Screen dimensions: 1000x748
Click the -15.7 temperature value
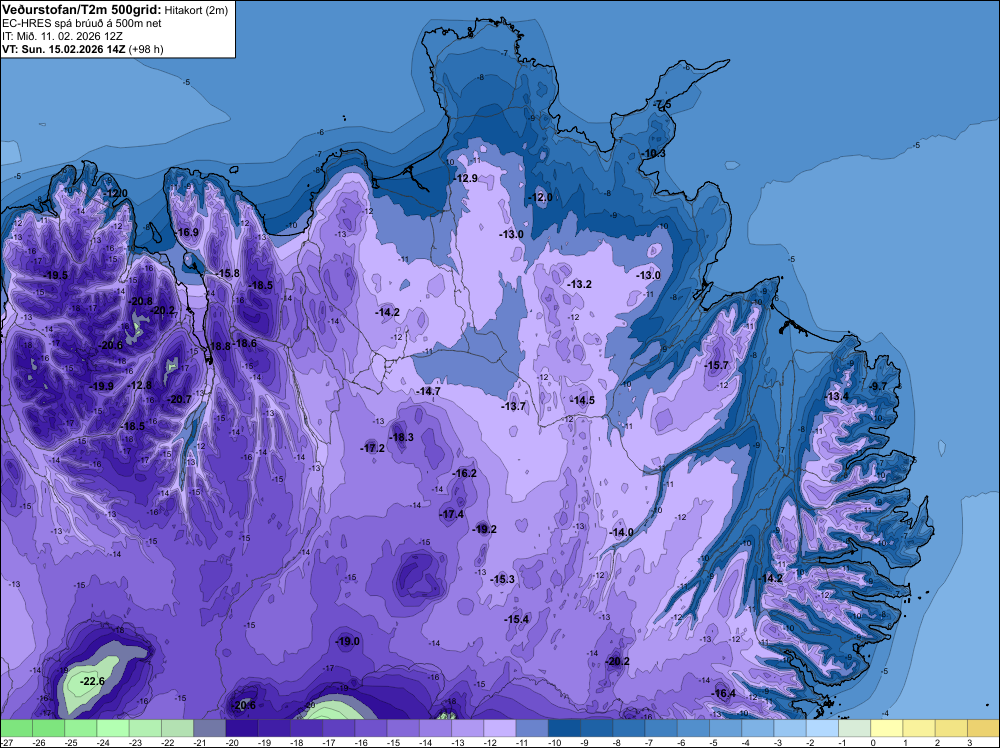coord(716,365)
